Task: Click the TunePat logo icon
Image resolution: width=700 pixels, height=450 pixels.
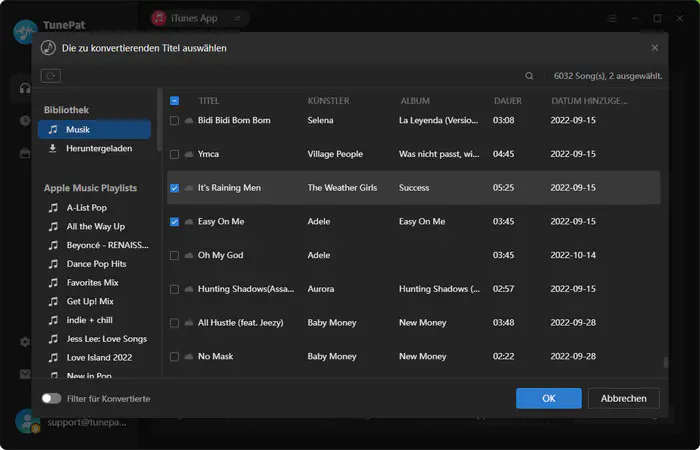Action: pos(25,32)
